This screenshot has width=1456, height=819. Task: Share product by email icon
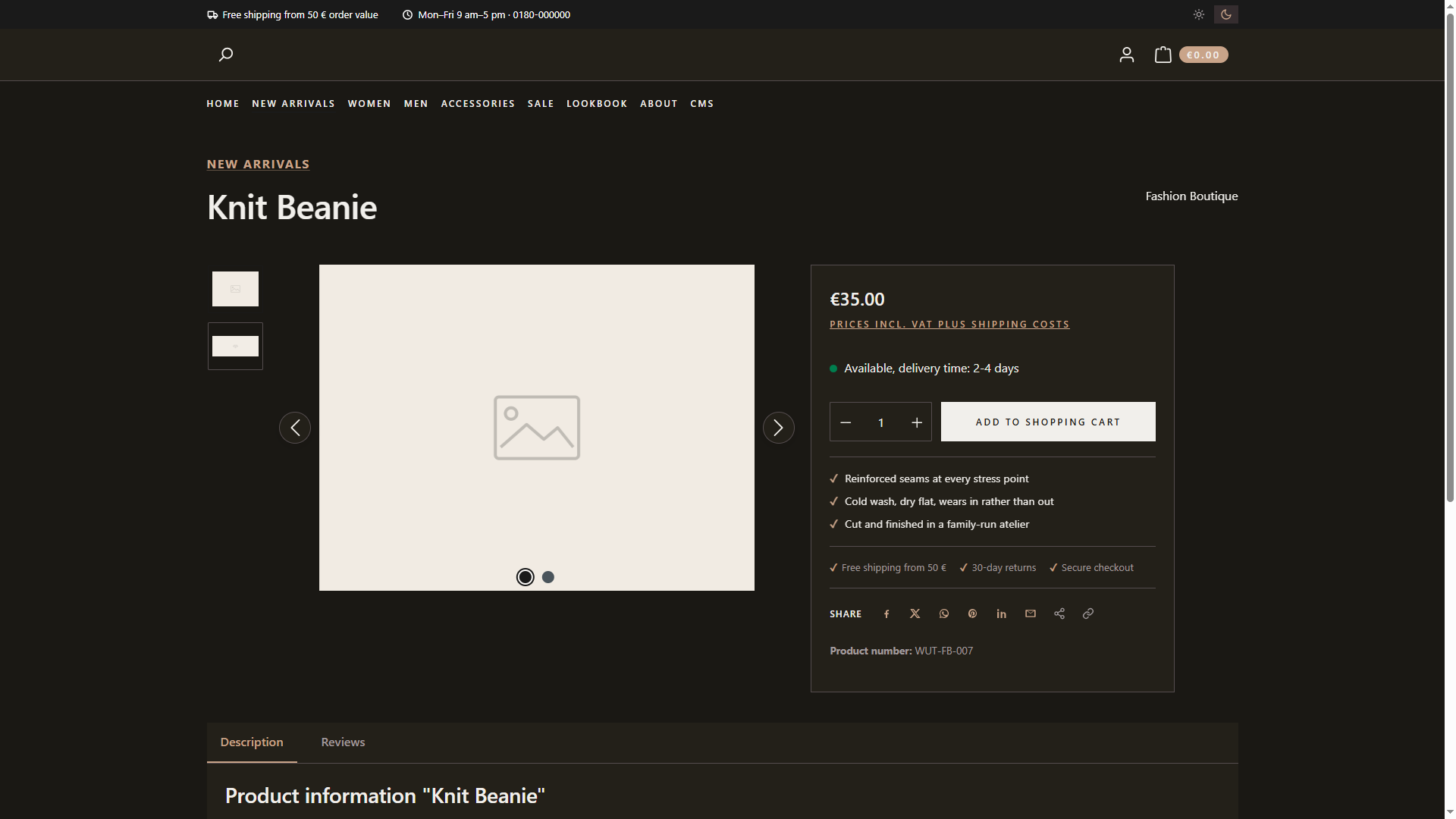pyautogui.click(x=1031, y=613)
